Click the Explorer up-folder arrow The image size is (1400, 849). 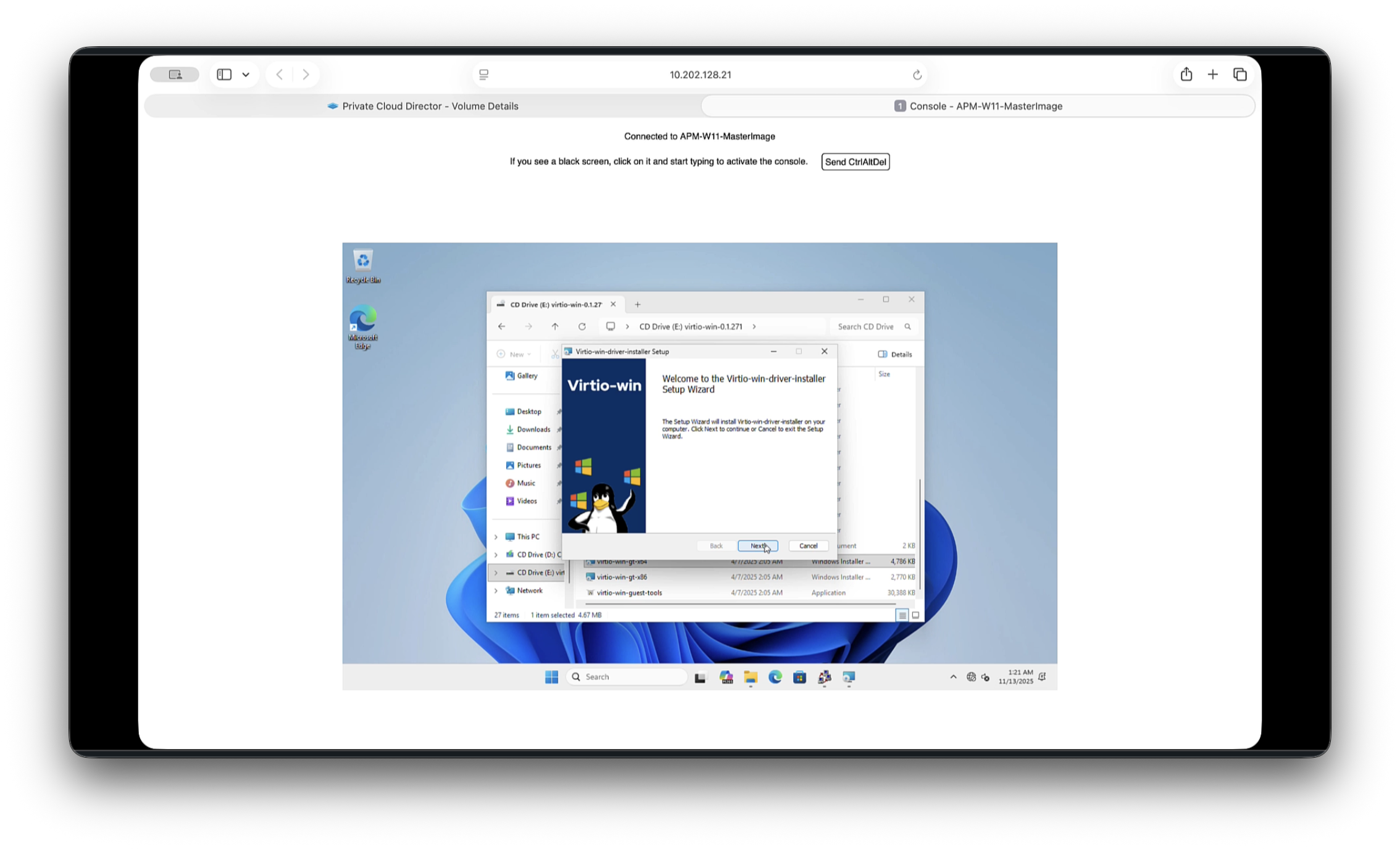tap(555, 326)
